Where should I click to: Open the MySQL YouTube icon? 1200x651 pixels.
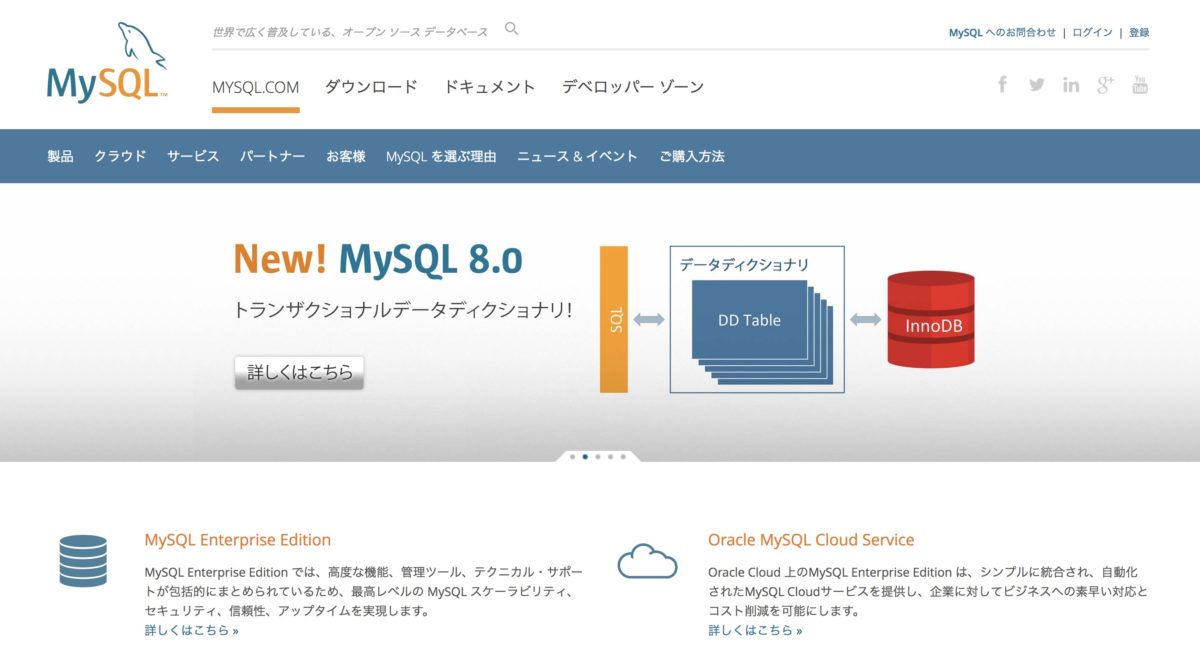[1140, 85]
